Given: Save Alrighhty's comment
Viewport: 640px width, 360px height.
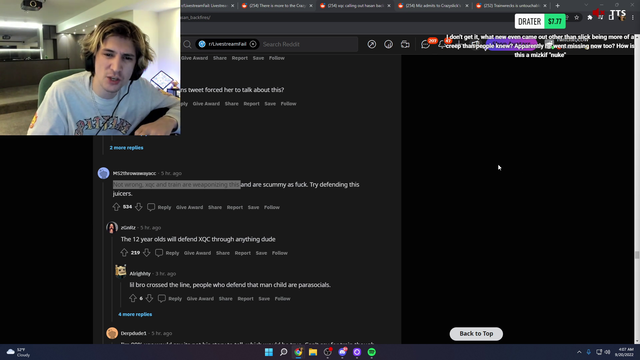Looking at the screenshot, I should tap(264, 299).
